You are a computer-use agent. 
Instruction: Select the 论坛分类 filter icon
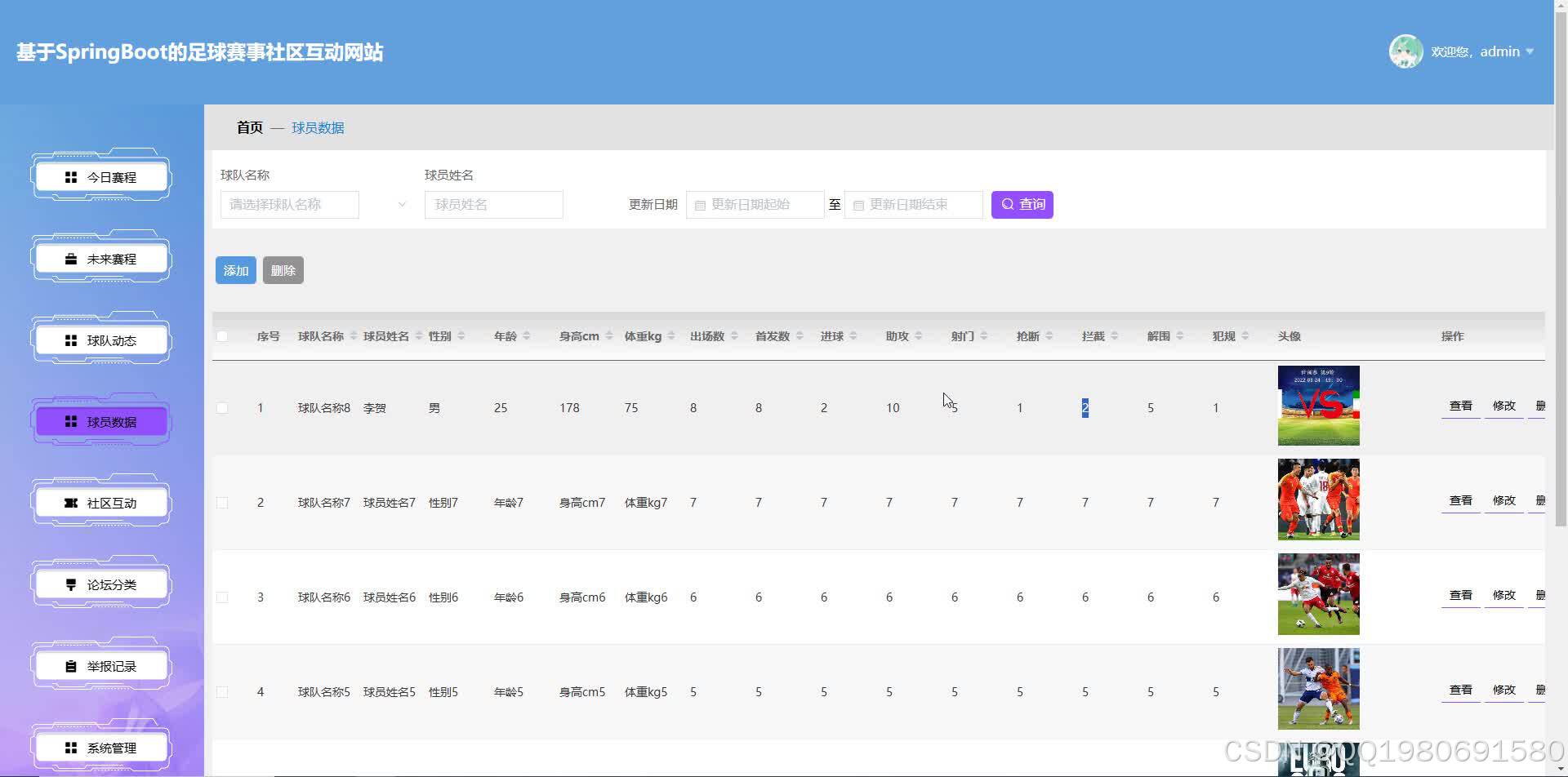(70, 584)
